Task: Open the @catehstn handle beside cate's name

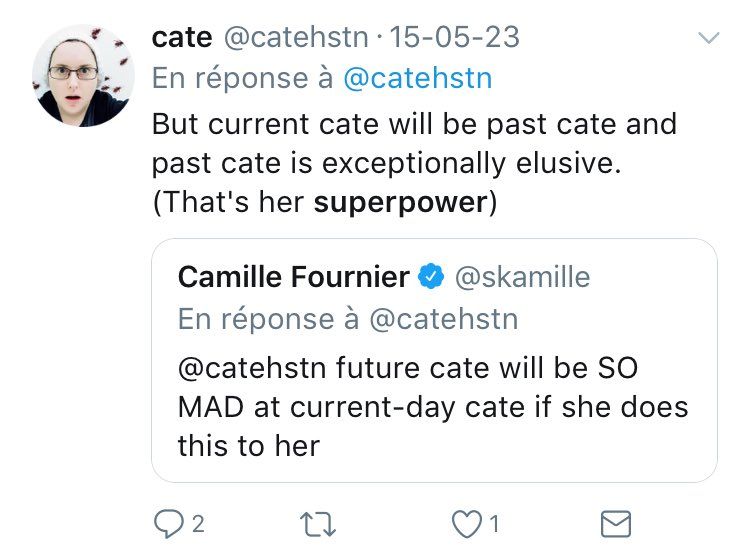Action: point(299,37)
